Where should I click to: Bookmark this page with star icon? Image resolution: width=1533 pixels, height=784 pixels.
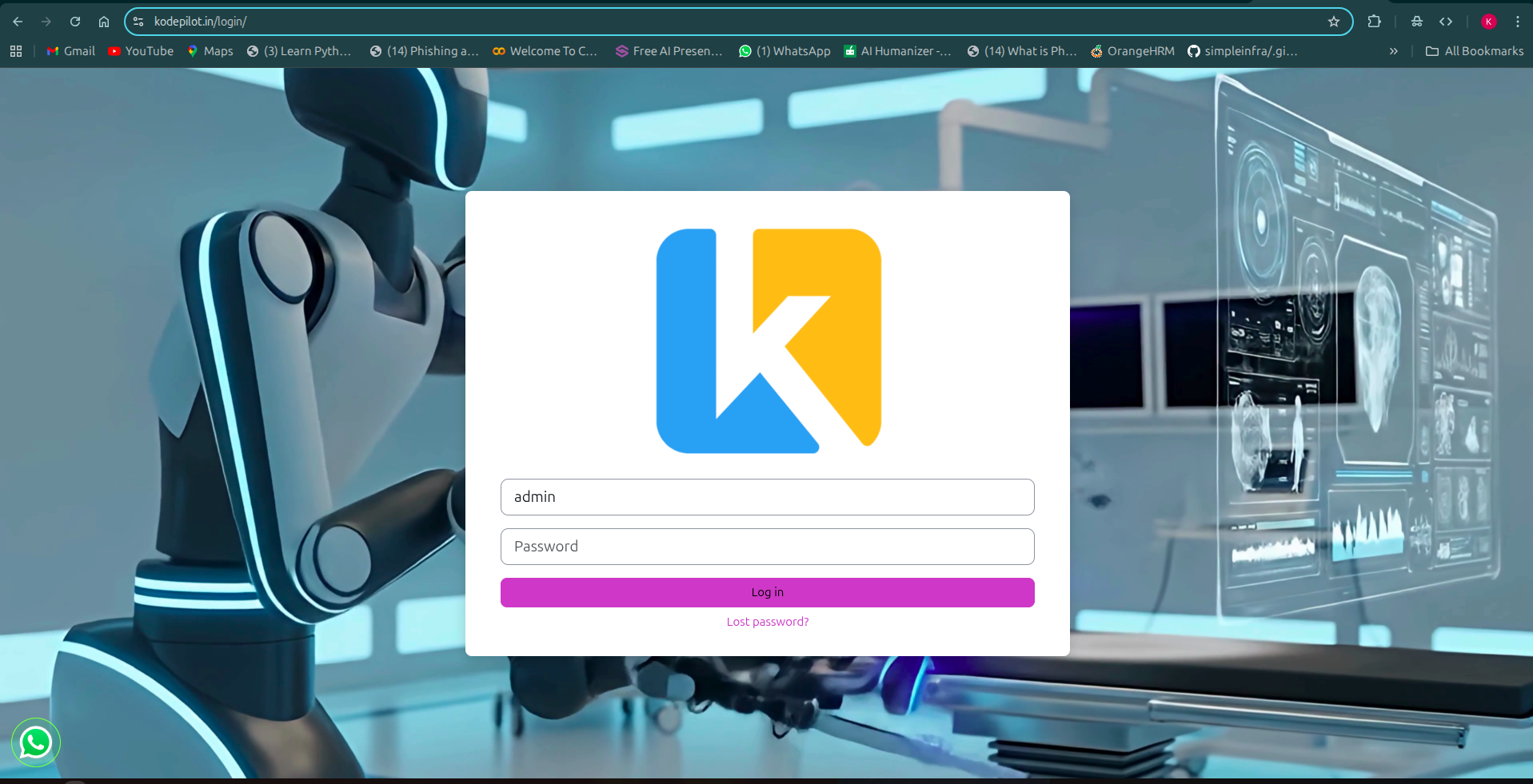click(1333, 22)
